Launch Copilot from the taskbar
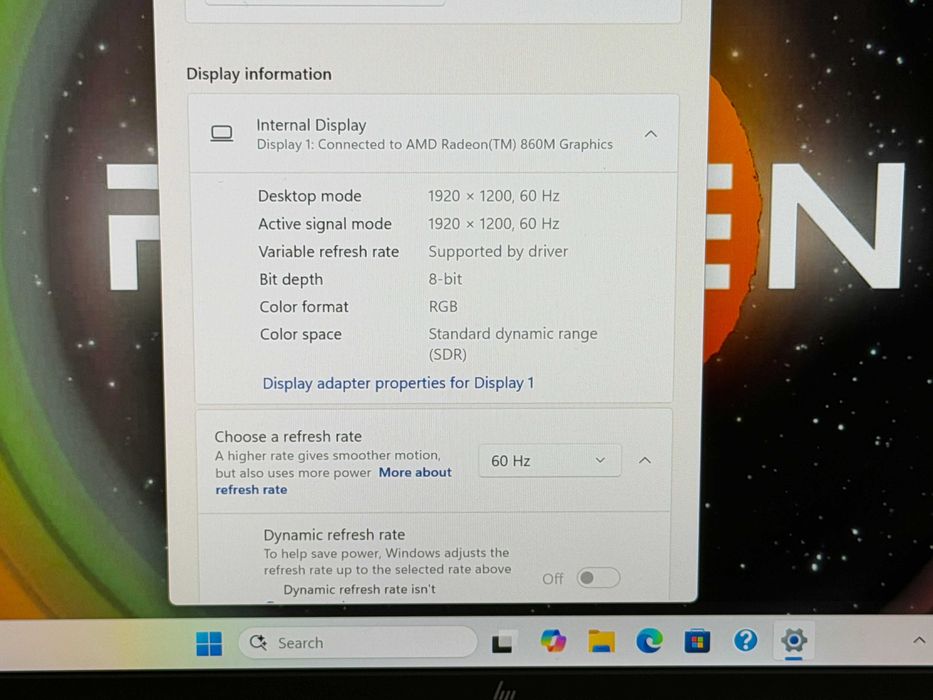The height and width of the screenshot is (700, 933). point(553,641)
